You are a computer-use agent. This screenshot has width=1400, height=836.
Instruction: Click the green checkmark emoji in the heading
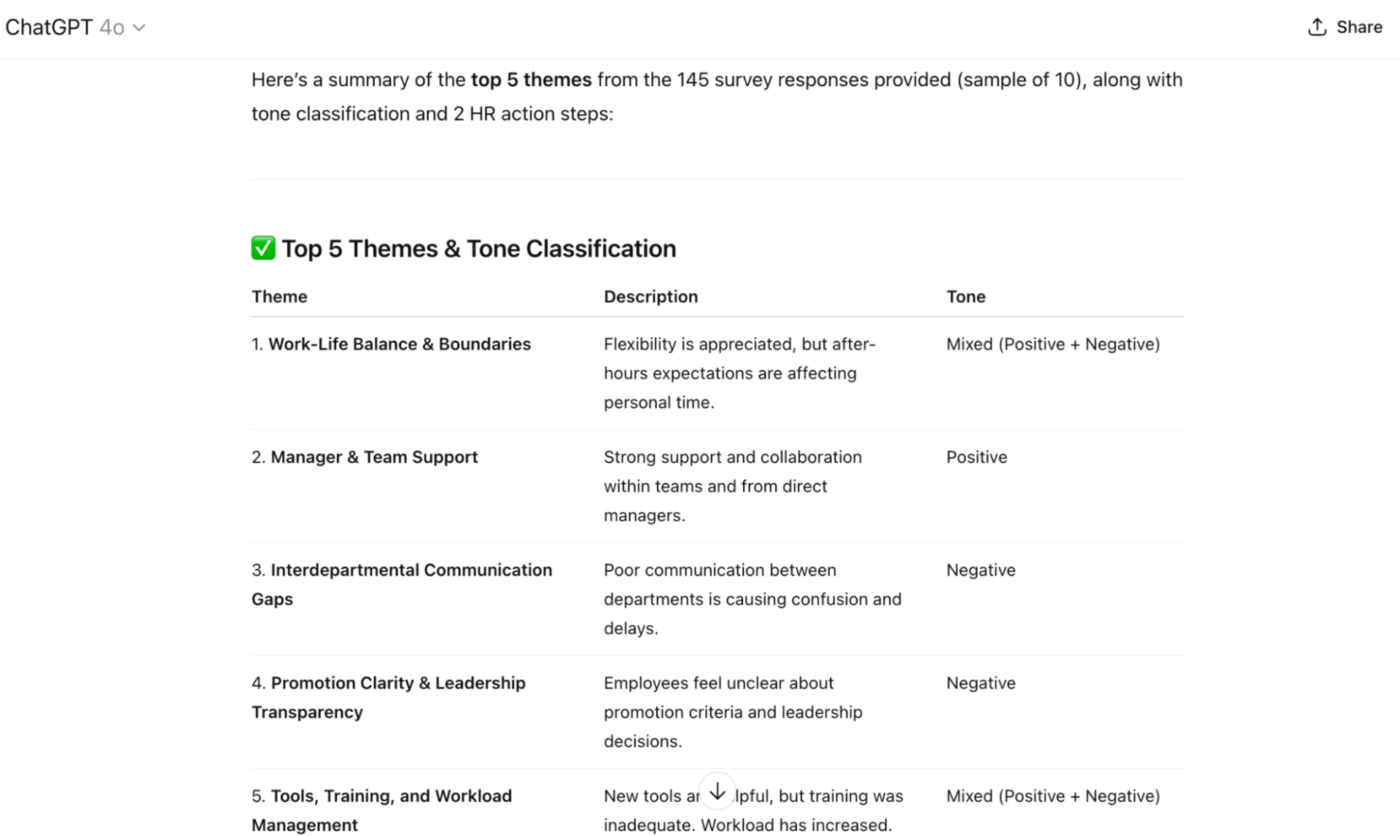pyautogui.click(x=263, y=248)
